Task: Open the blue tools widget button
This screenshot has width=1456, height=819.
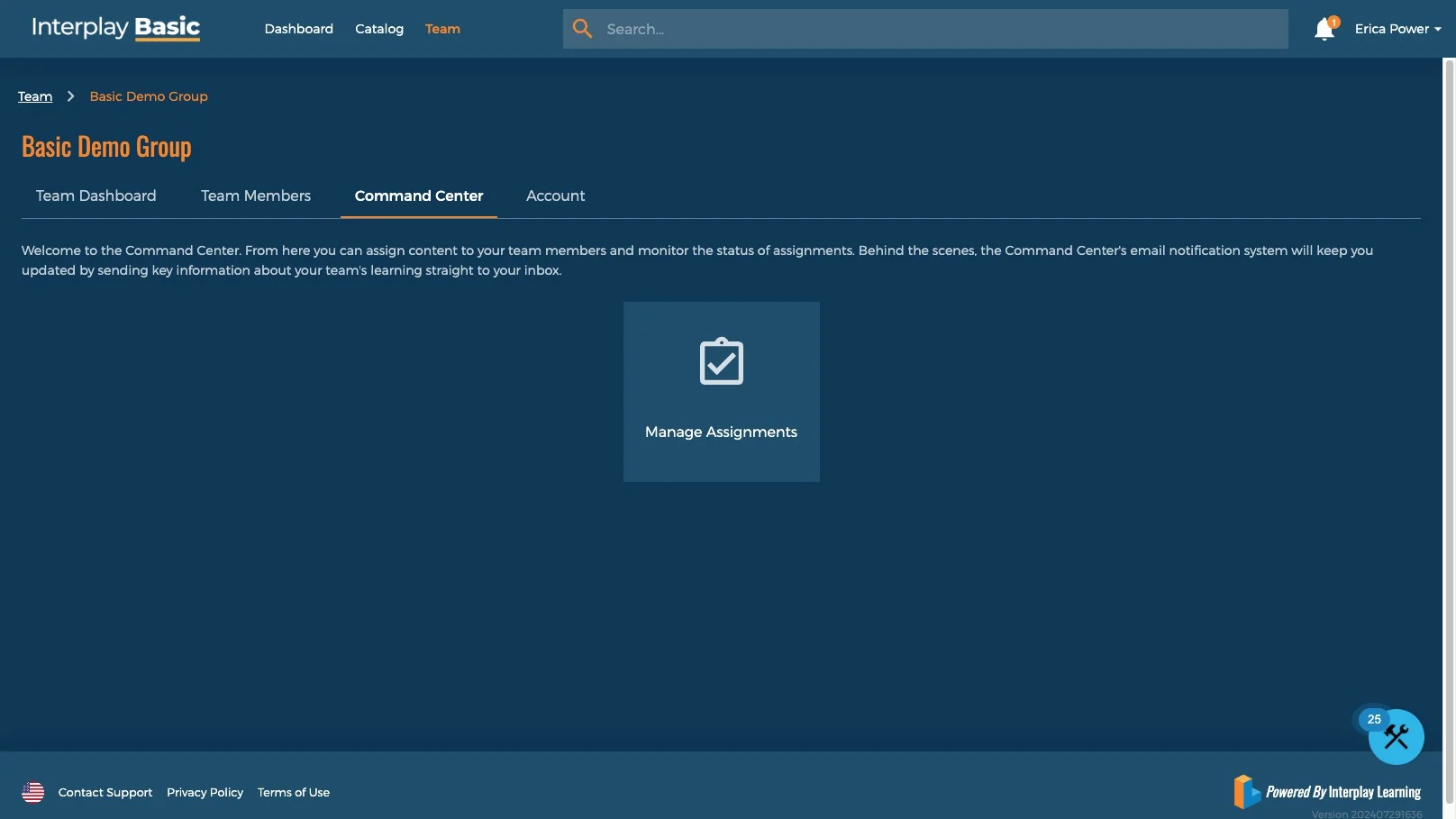Action: [x=1396, y=737]
